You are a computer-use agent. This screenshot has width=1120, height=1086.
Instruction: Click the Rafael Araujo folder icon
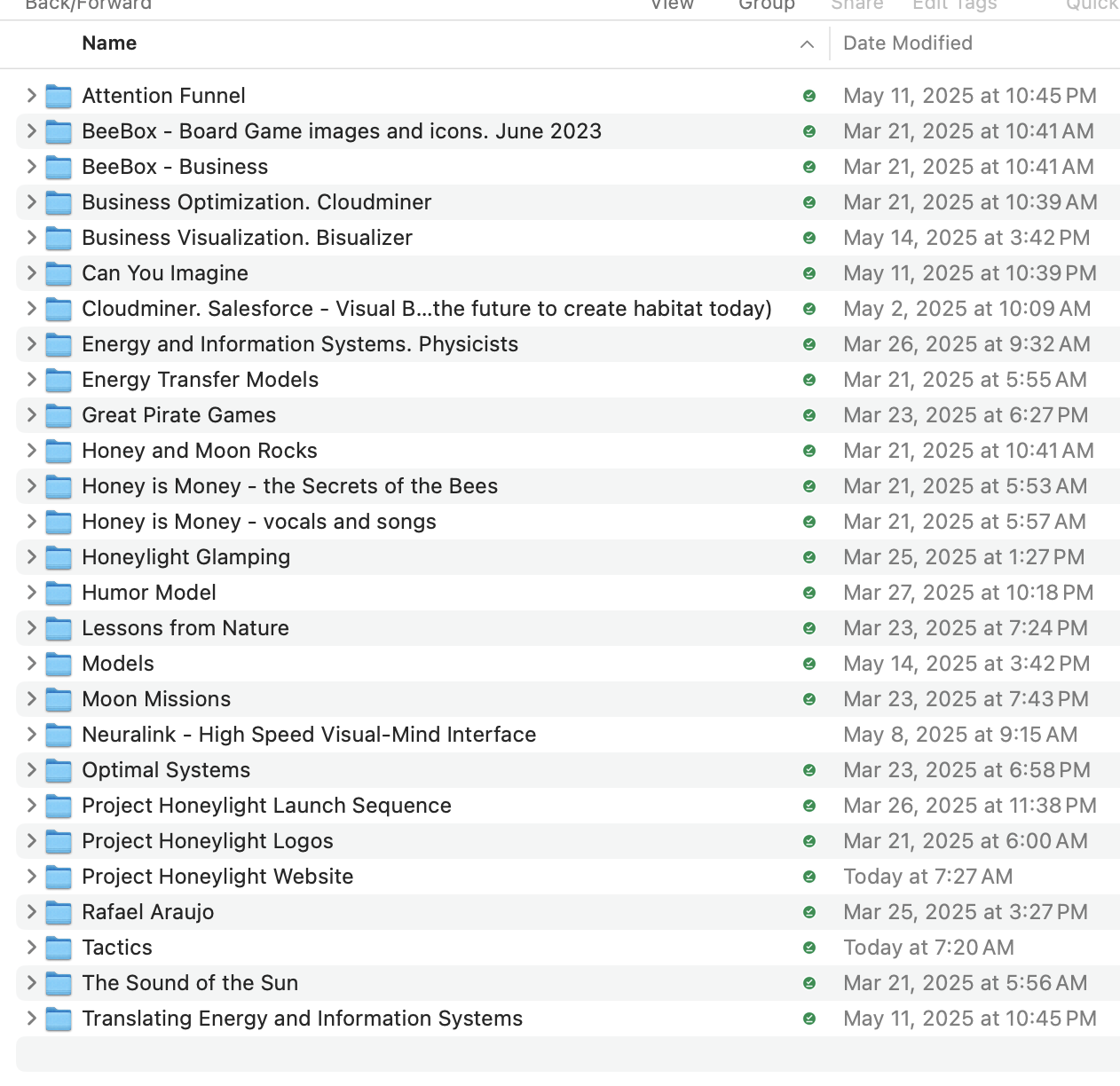59,912
